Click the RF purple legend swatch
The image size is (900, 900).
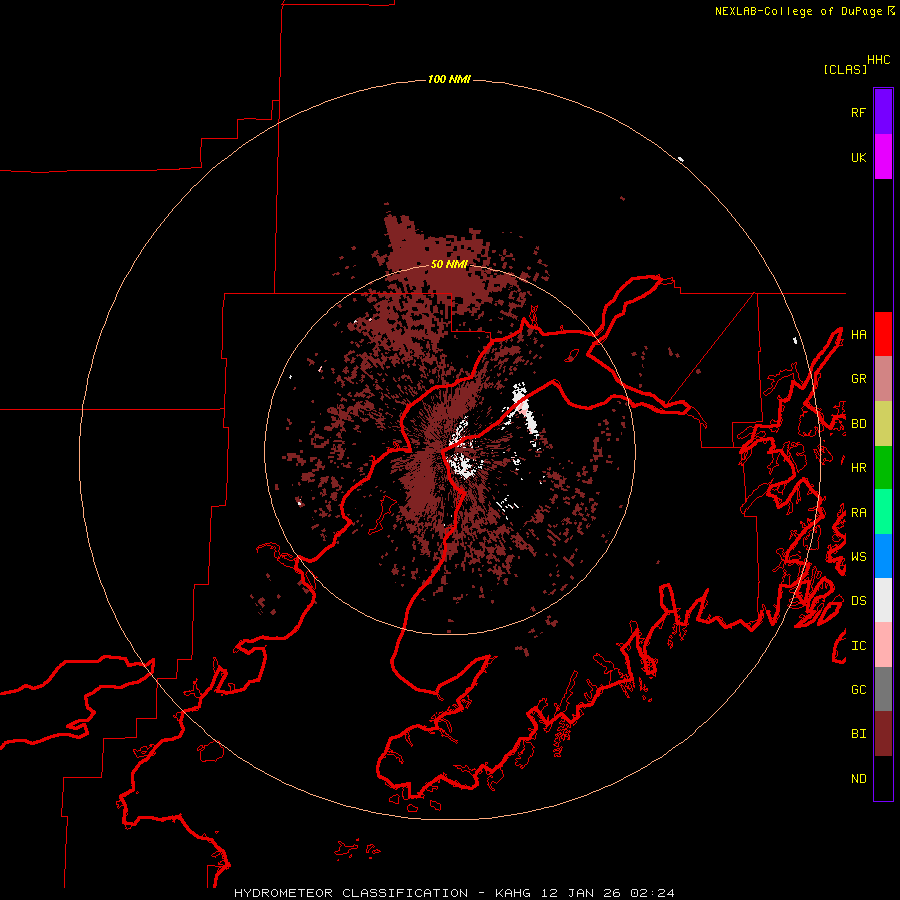tap(883, 112)
